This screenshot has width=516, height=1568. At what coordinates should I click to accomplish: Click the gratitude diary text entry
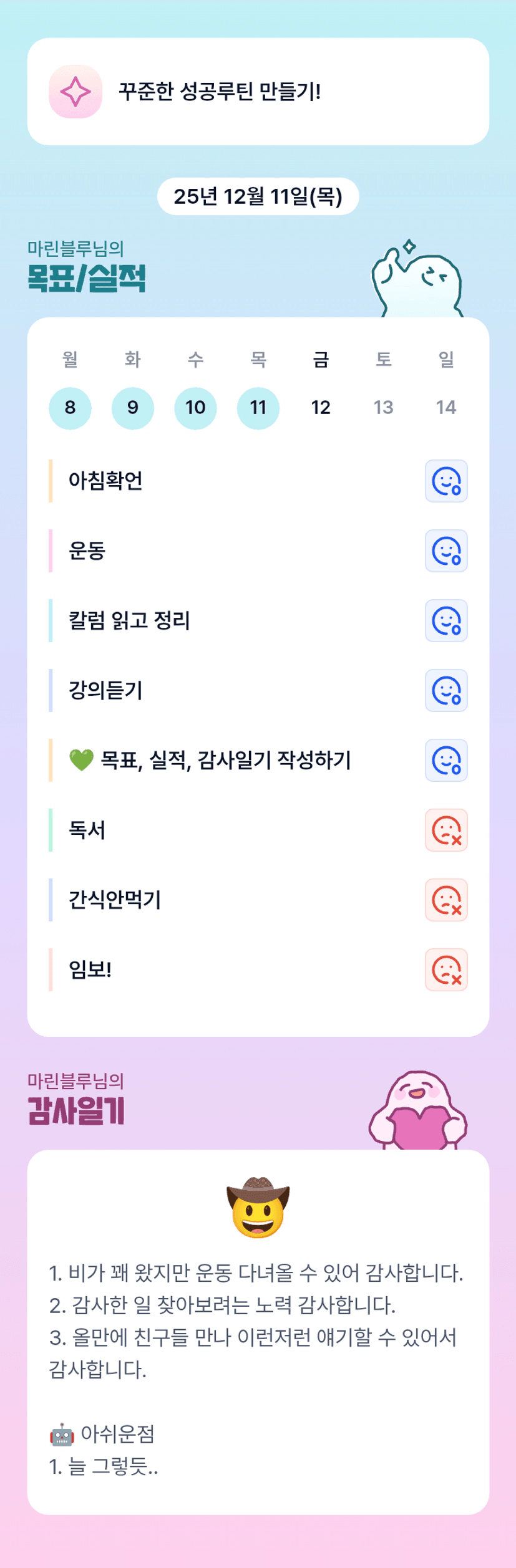pos(256,1321)
